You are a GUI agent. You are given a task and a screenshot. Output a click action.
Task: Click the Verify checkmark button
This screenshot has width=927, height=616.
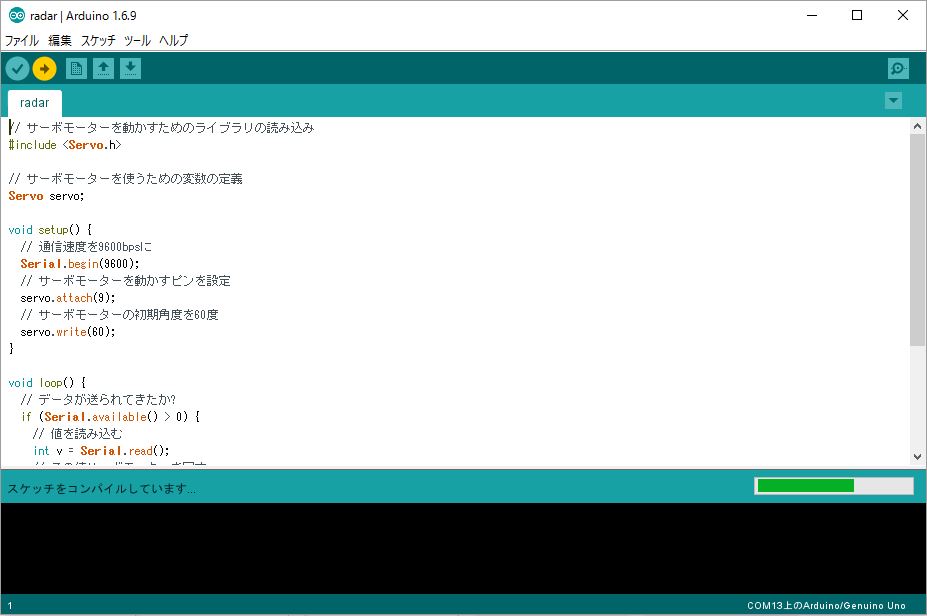[x=18, y=69]
